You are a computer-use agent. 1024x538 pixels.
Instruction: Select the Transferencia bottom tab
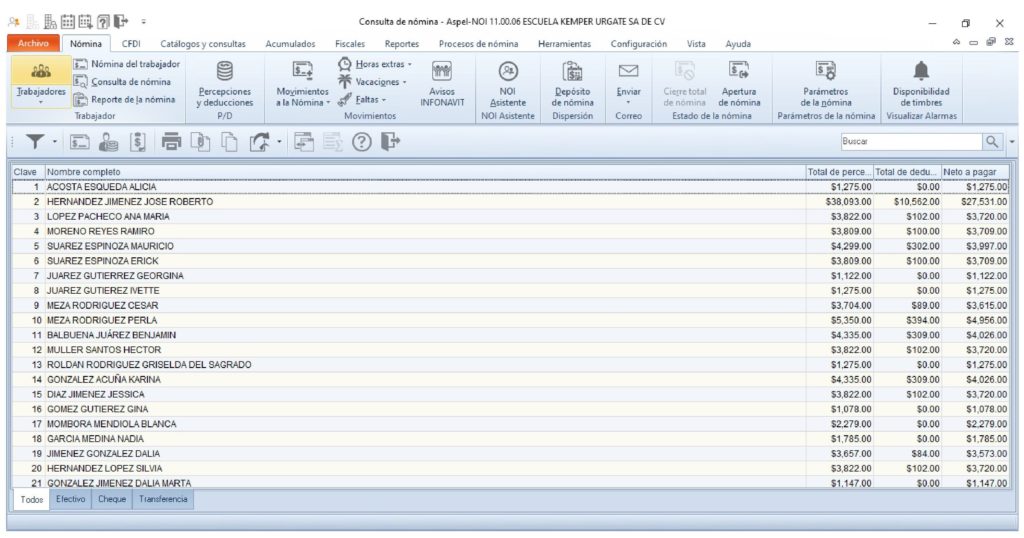pyautogui.click(x=163, y=499)
